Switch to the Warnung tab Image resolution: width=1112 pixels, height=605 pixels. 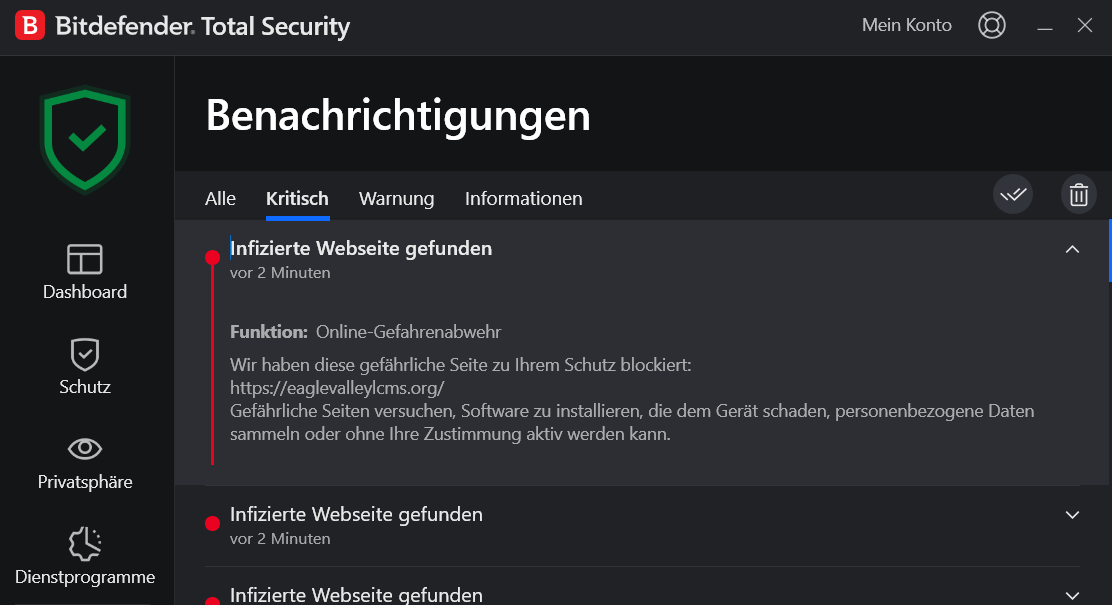coord(396,199)
